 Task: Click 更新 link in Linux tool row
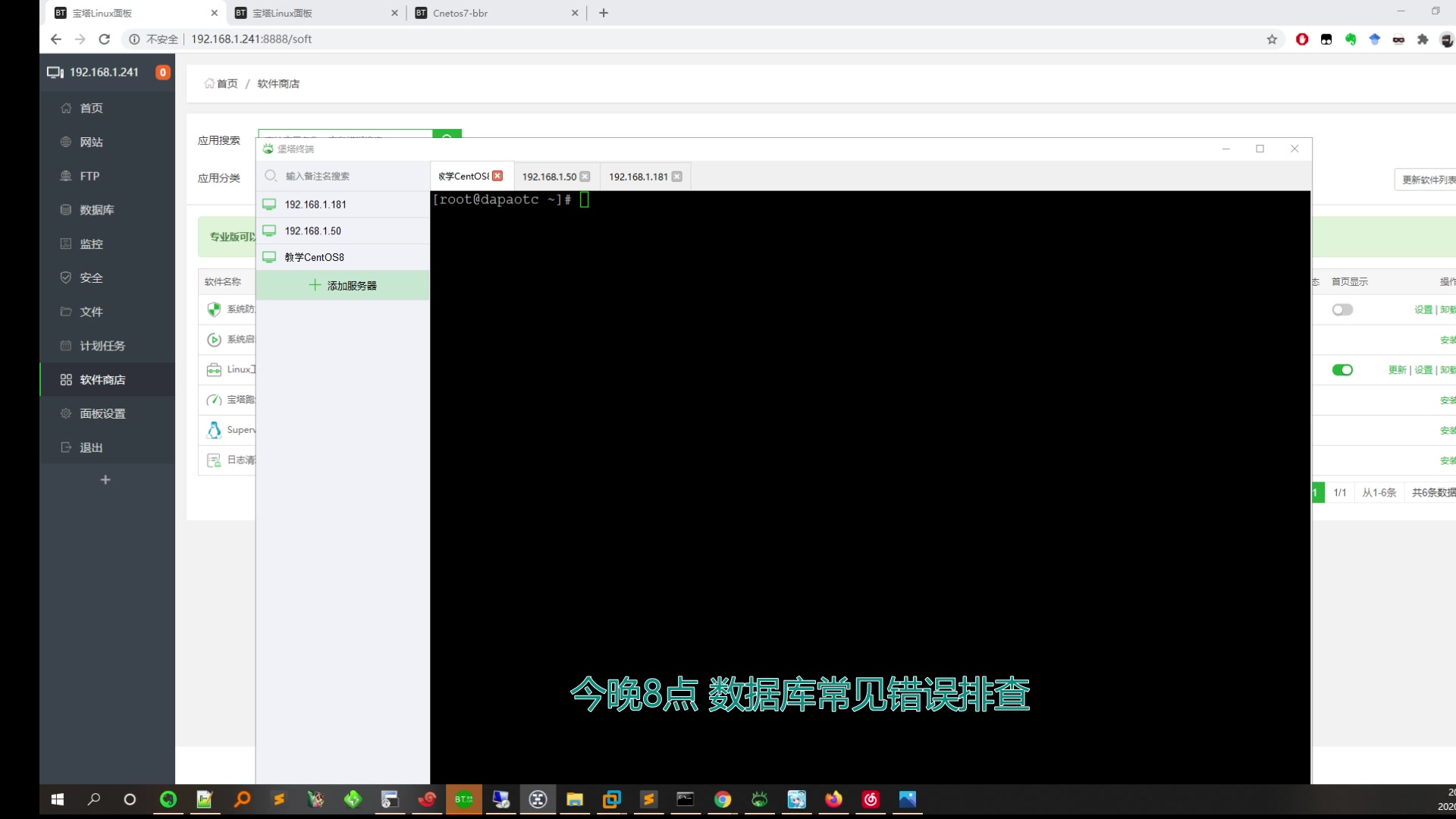[1398, 370]
